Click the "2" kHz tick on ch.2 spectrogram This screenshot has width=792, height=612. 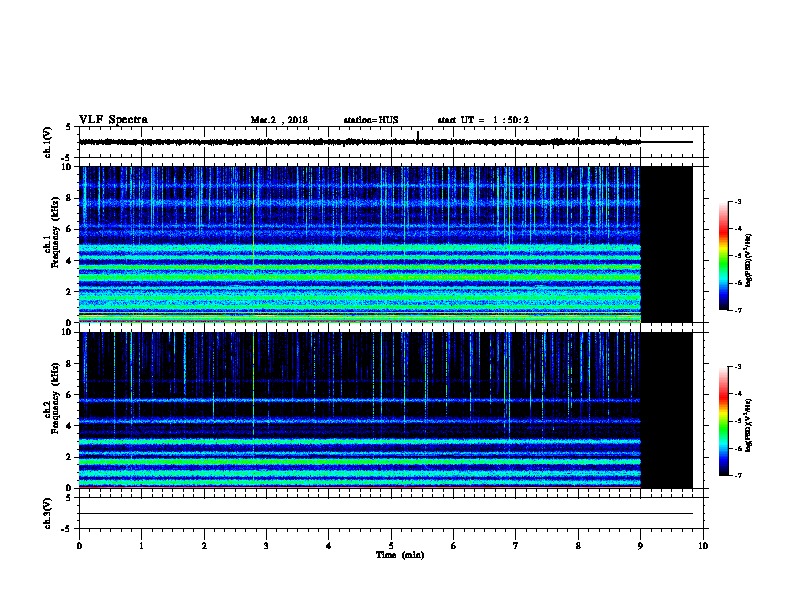pyautogui.click(x=70, y=457)
